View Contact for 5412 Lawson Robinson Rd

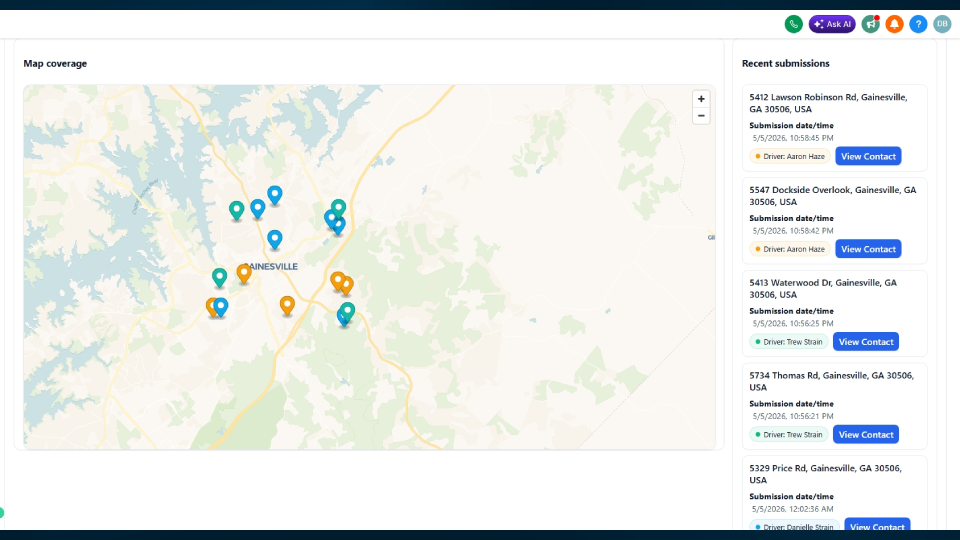click(x=868, y=156)
